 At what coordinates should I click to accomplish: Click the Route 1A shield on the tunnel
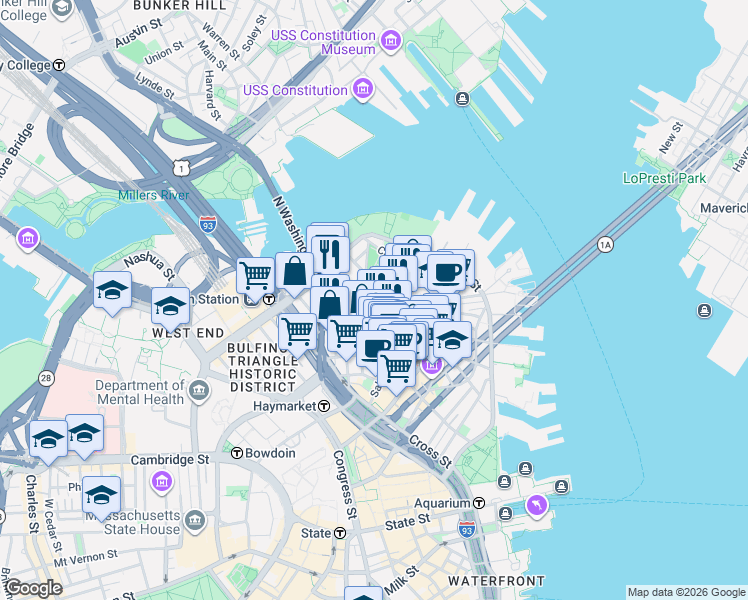click(x=605, y=245)
